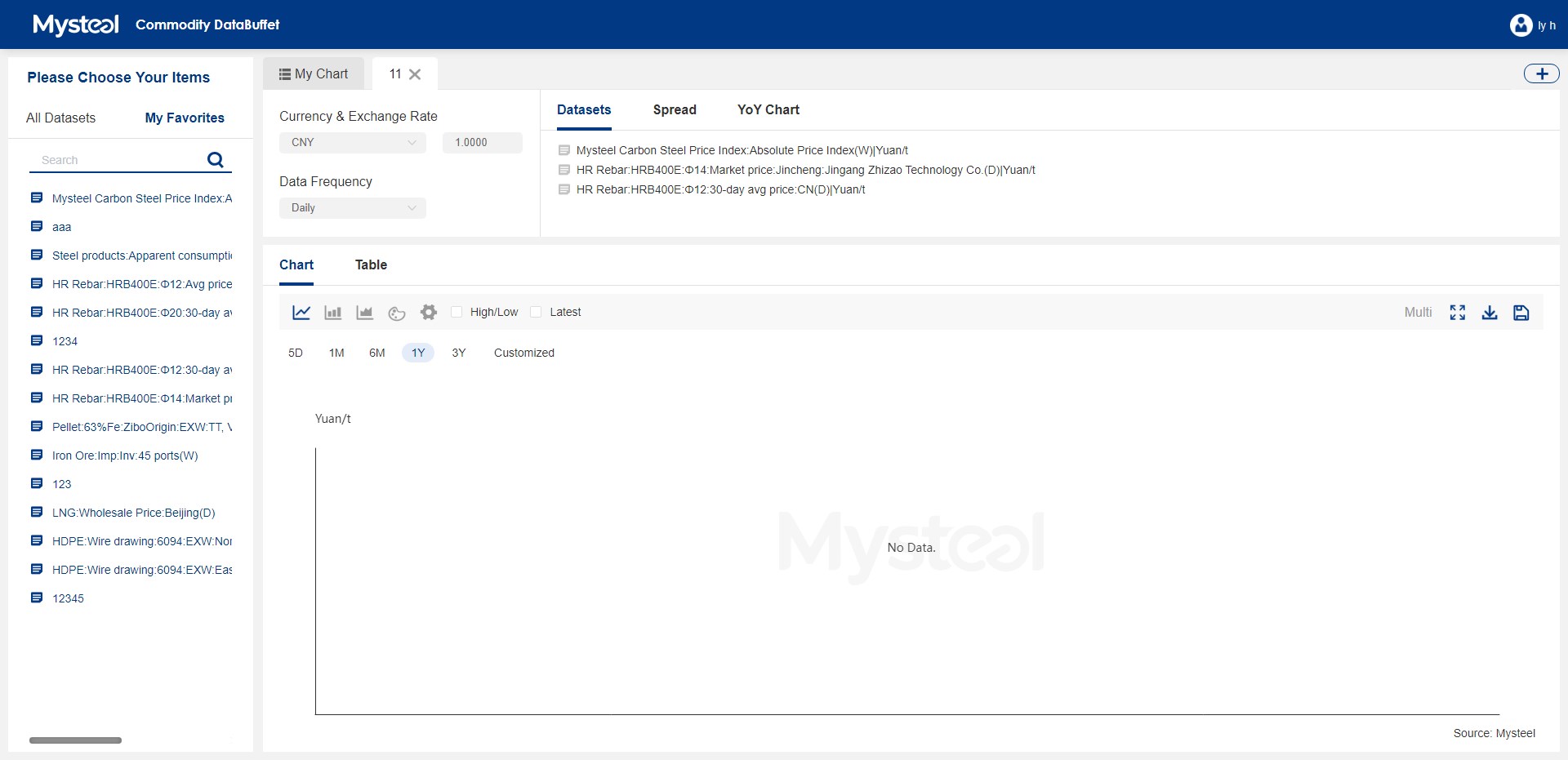Select the 1M time range
Image resolution: width=1568 pixels, height=760 pixels.
pos(336,353)
